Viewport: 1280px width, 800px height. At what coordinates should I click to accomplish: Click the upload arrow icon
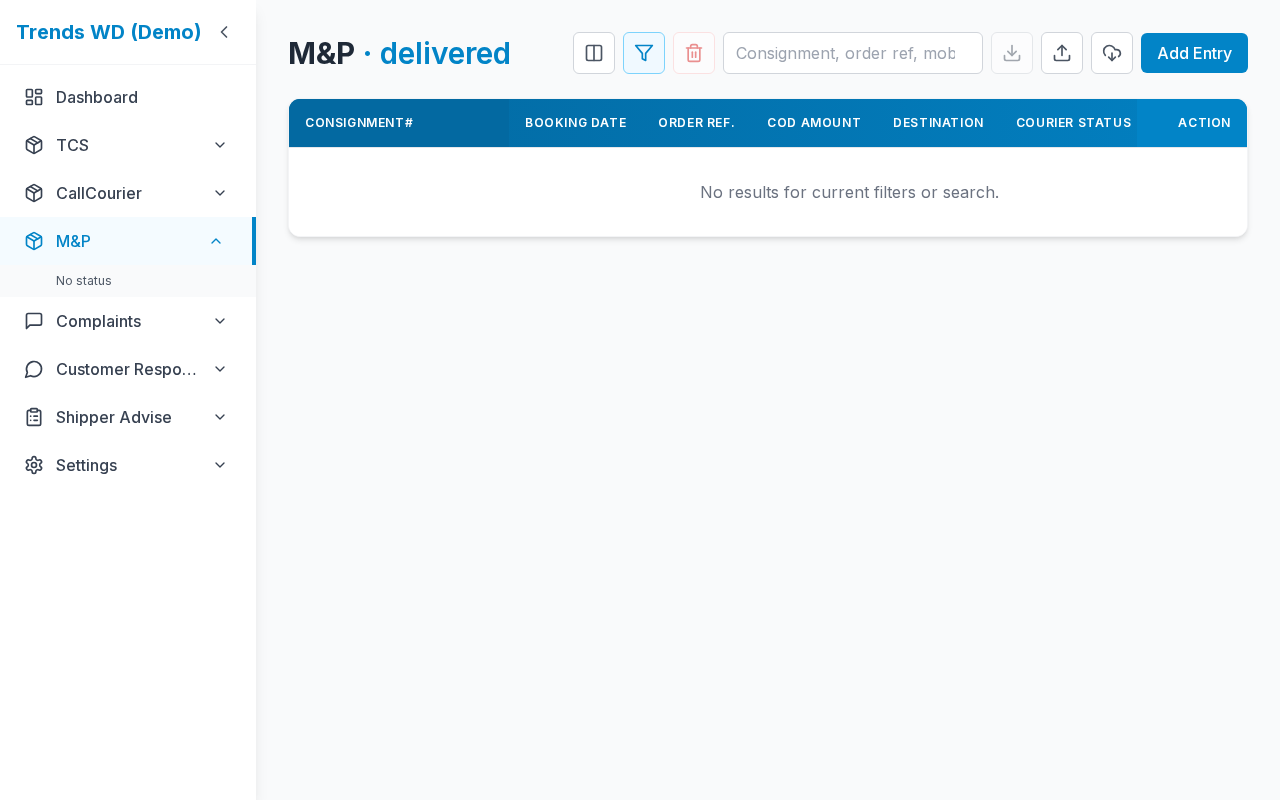1062,53
